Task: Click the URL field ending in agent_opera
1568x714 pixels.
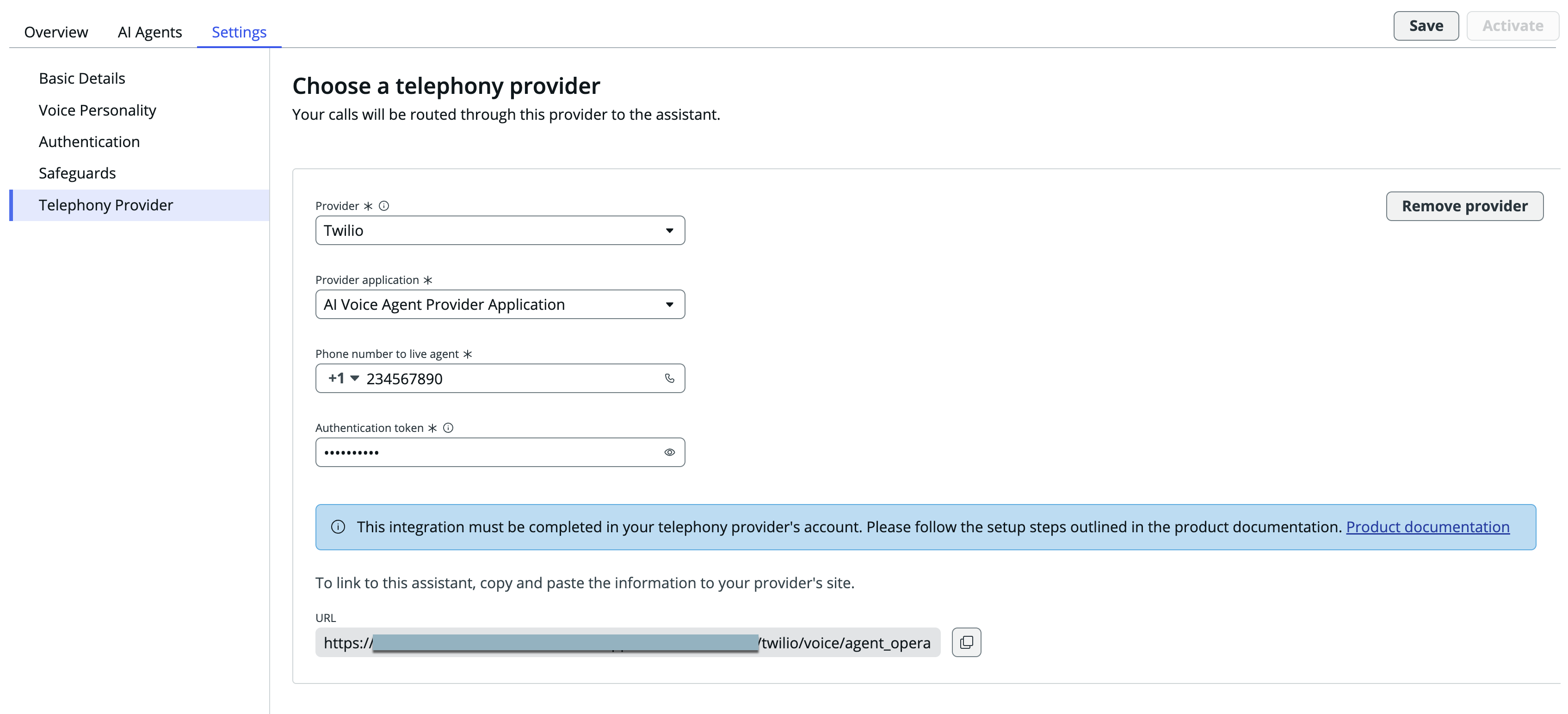Action: pyautogui.click(x=628, y=642)
